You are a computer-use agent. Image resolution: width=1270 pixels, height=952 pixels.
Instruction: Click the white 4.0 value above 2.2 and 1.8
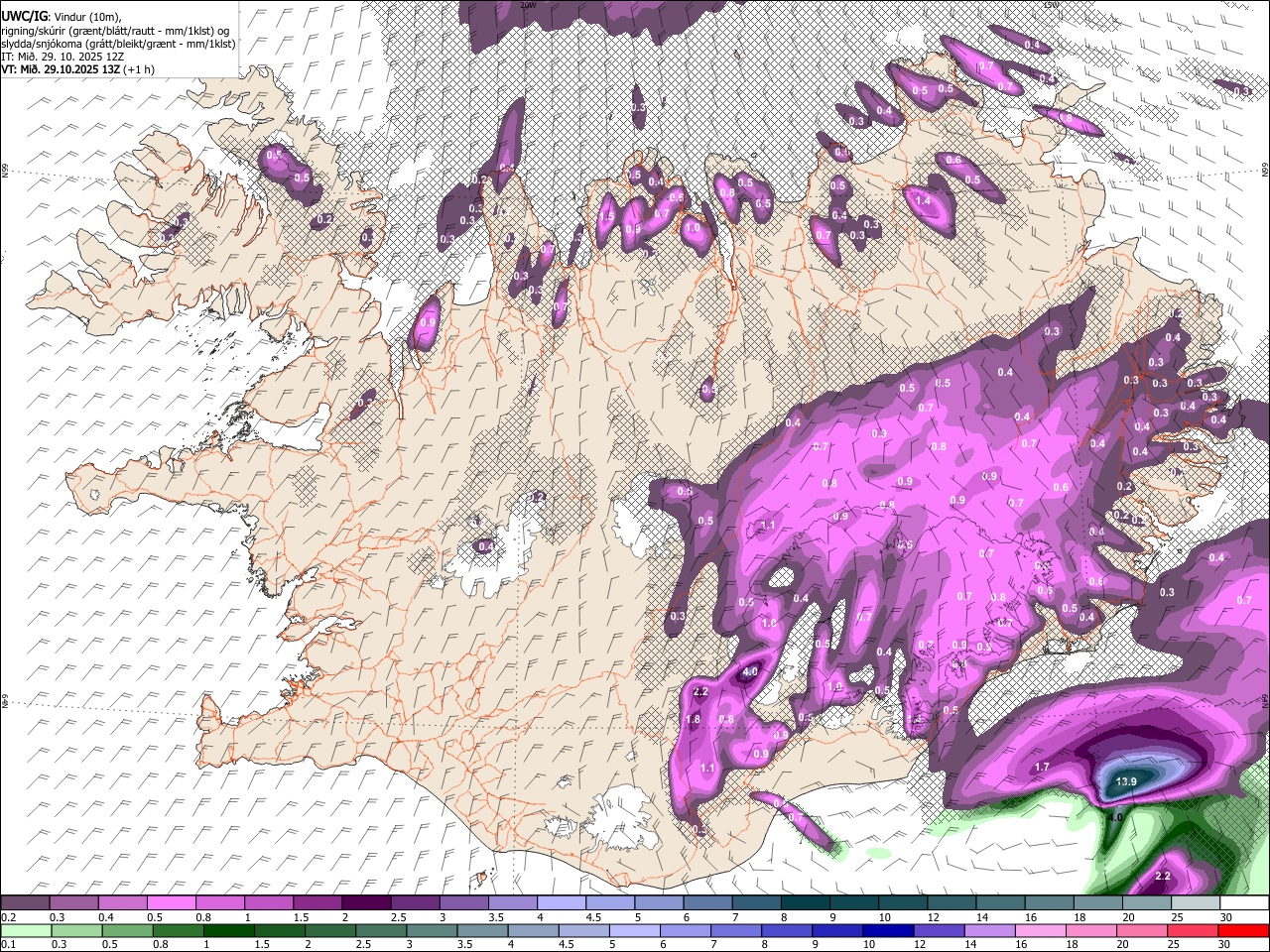(x=750, y=672)
